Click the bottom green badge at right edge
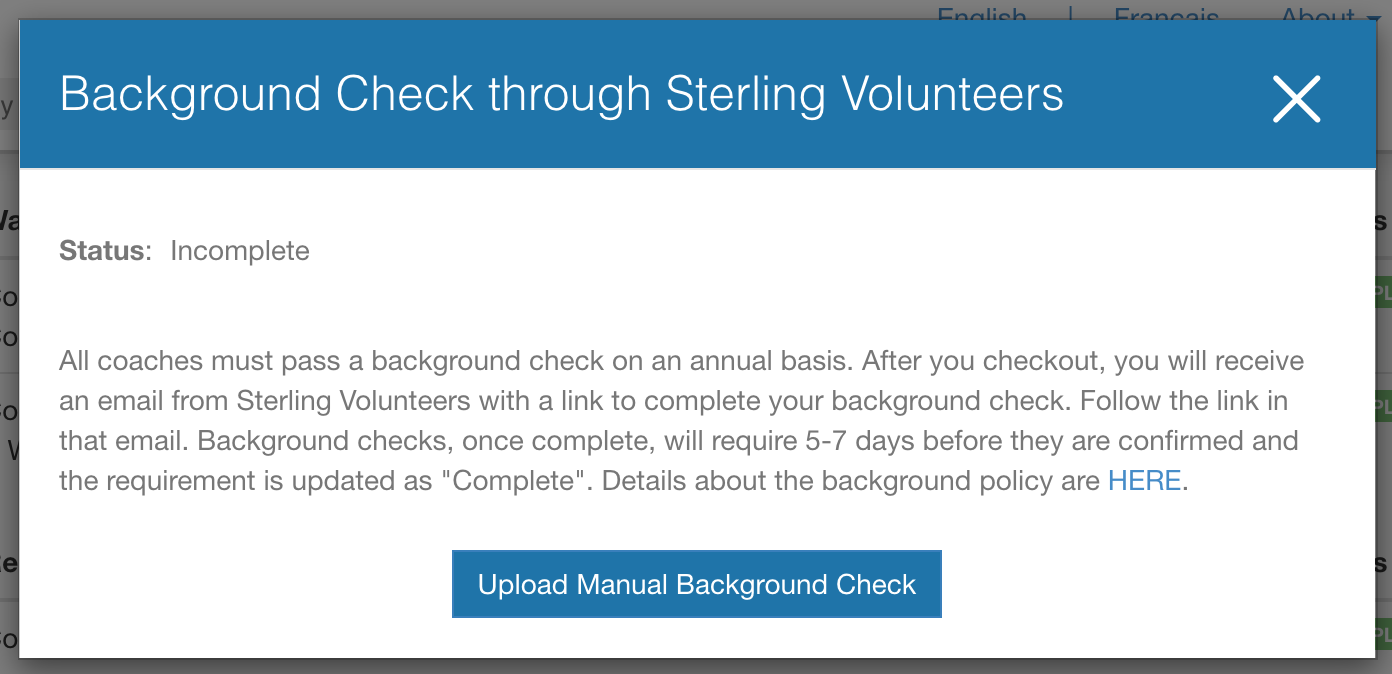The height and width of the screenshot is (674, 1392). 1383,633
